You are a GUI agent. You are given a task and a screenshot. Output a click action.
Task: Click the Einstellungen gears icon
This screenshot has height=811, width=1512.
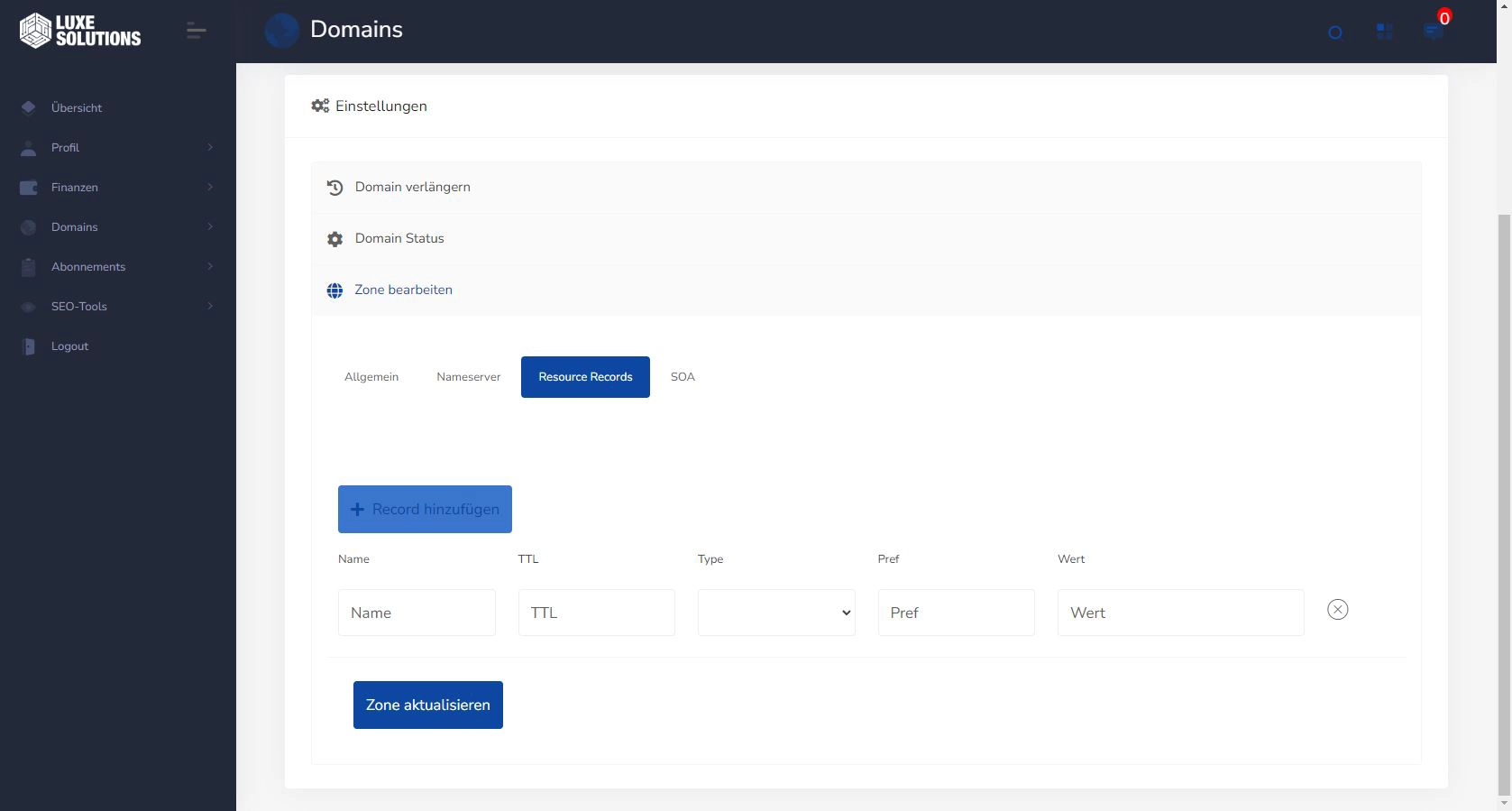click(x=320, y=106)
